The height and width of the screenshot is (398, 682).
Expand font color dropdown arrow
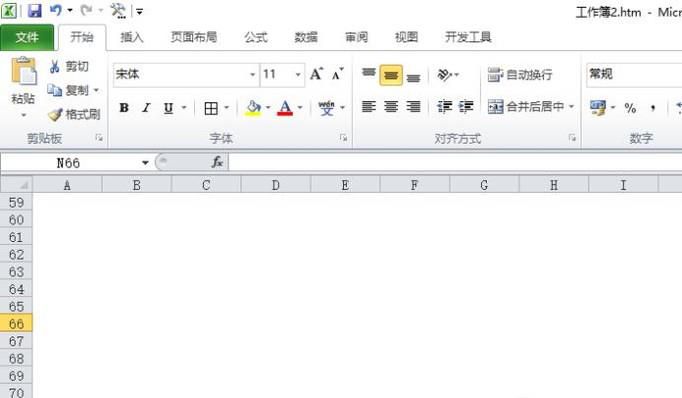click(300, 107)
